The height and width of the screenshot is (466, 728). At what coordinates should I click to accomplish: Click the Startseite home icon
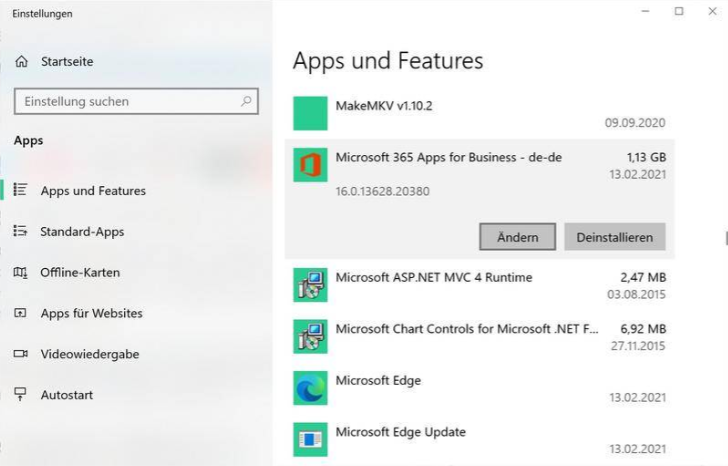tap(21, 61)
